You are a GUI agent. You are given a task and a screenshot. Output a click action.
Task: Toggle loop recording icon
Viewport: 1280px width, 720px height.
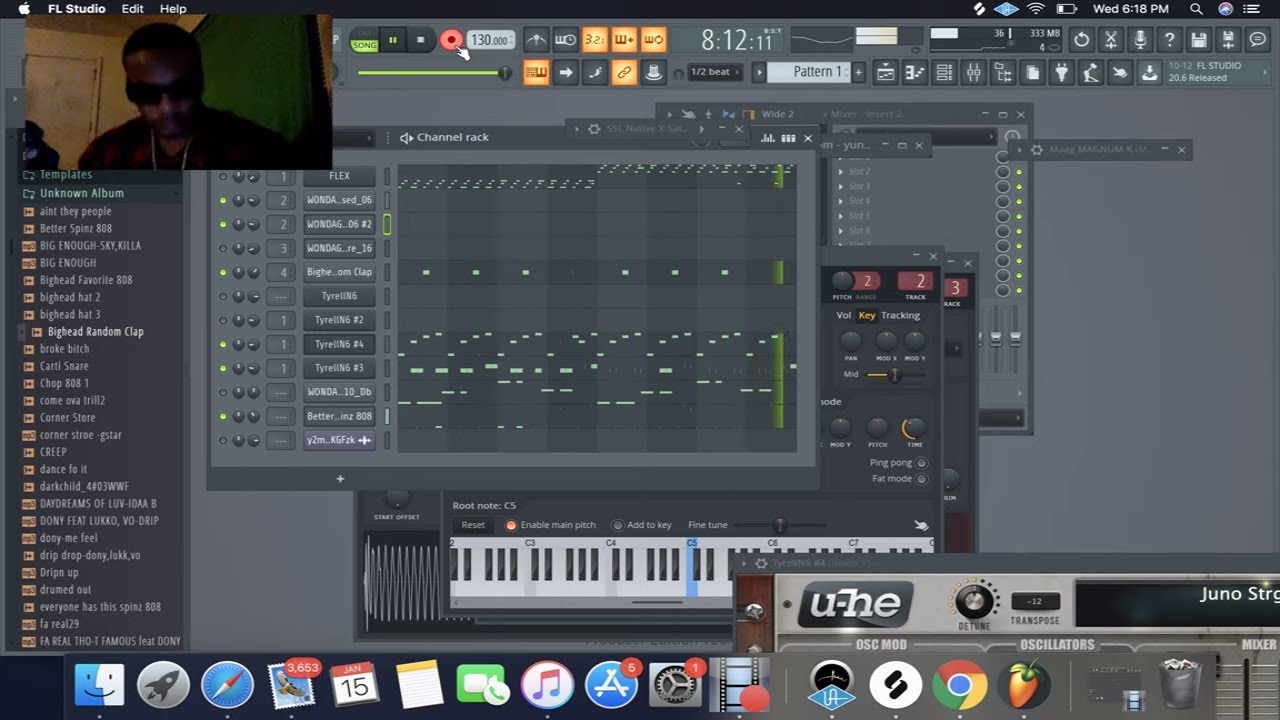click(654, 40)
